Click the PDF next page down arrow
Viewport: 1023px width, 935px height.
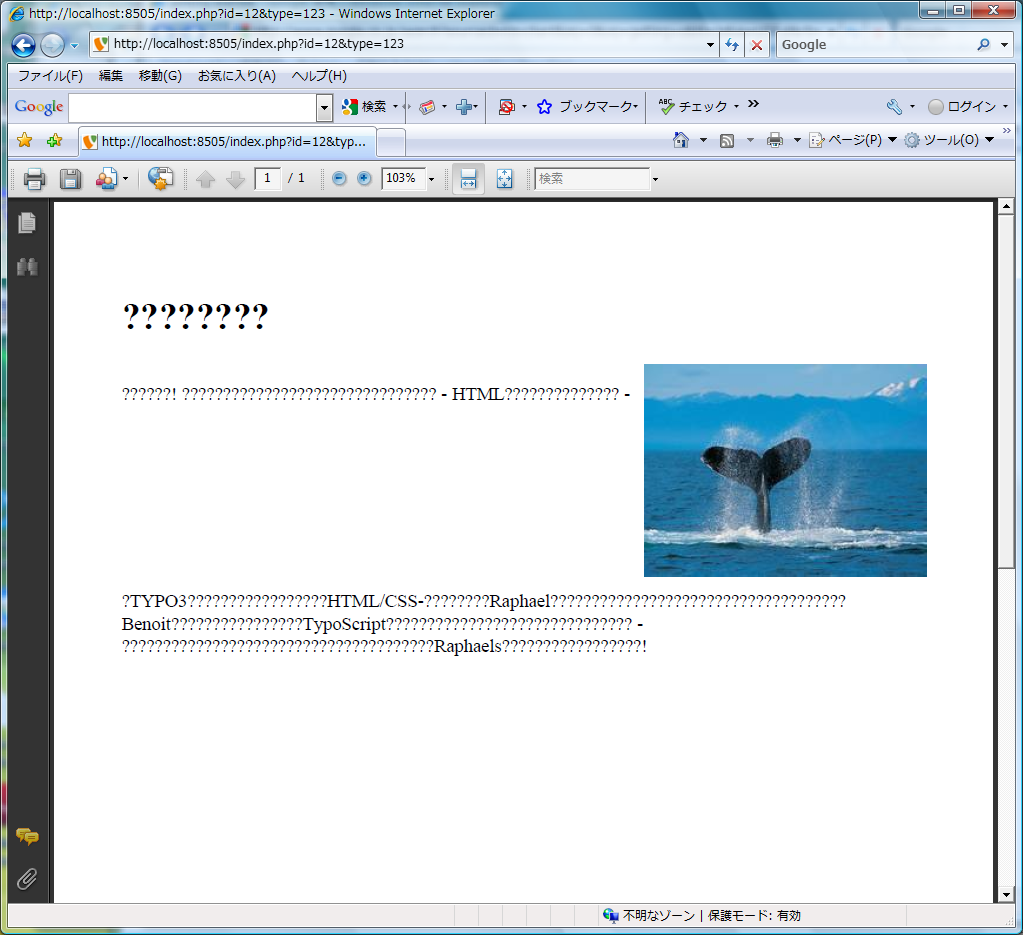235,179
